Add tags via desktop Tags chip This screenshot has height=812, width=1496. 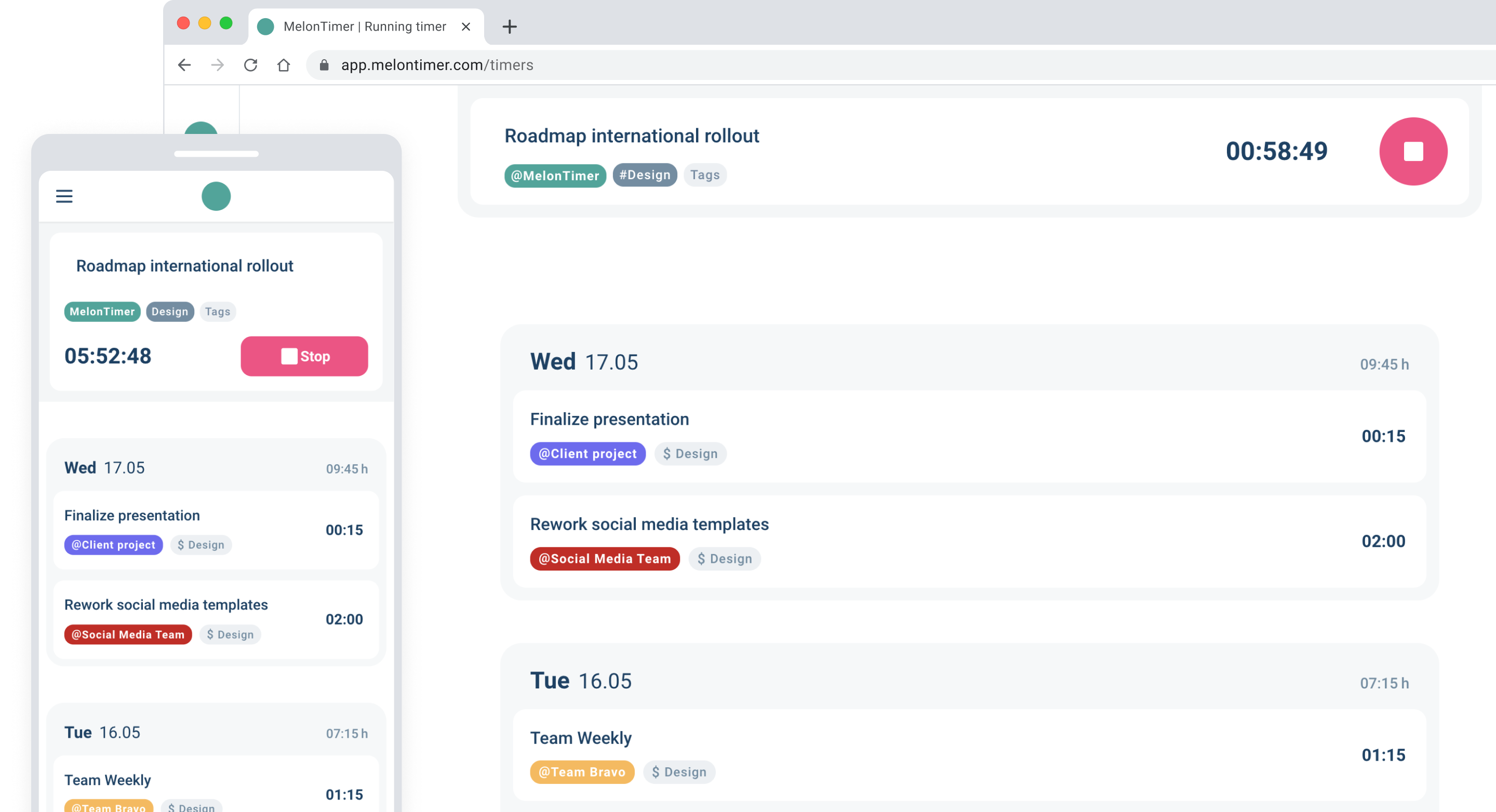click(704, 175)
